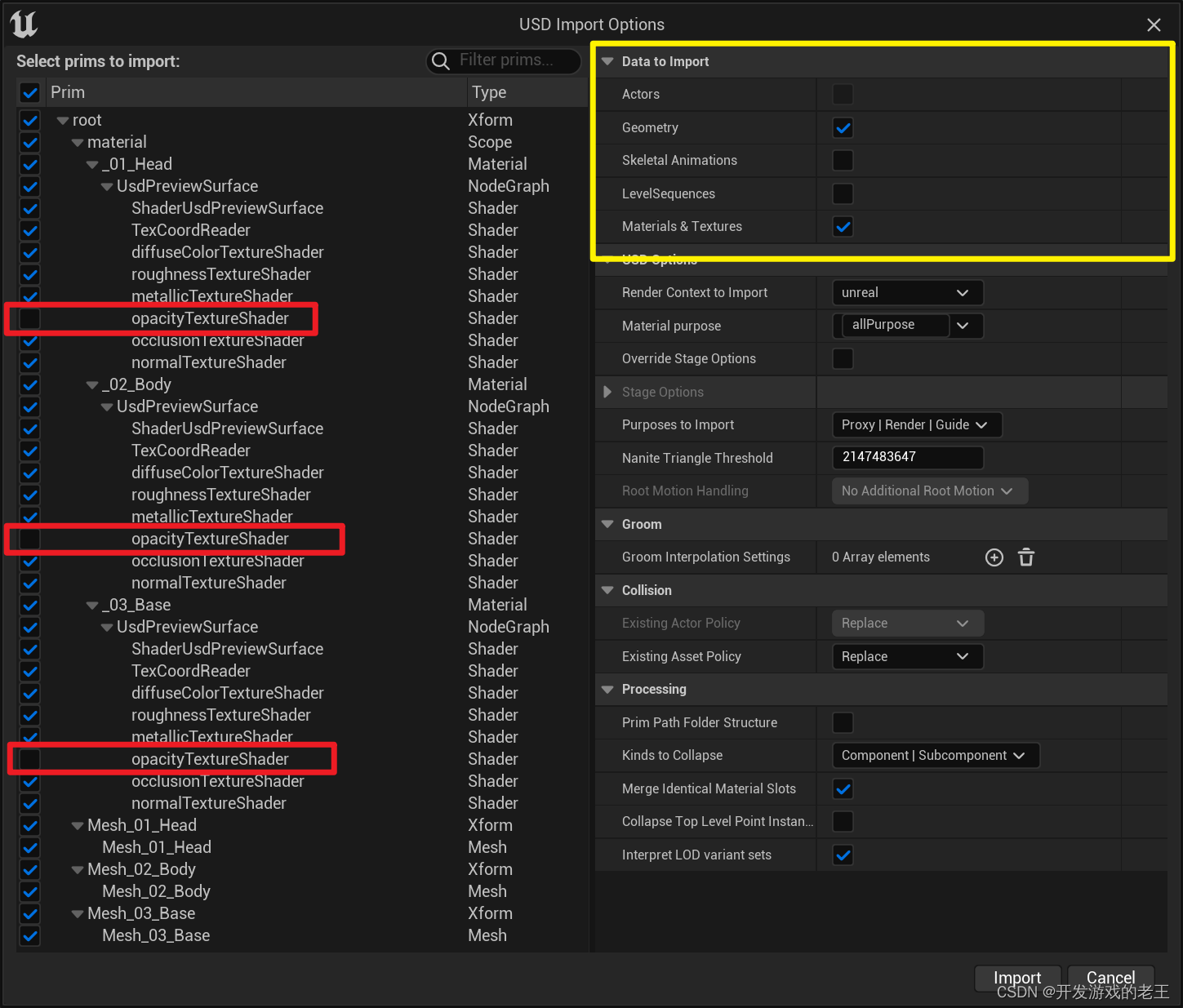Click the Type column header
Viewport: 1183px width, 1008px height.
click(527, 92)
